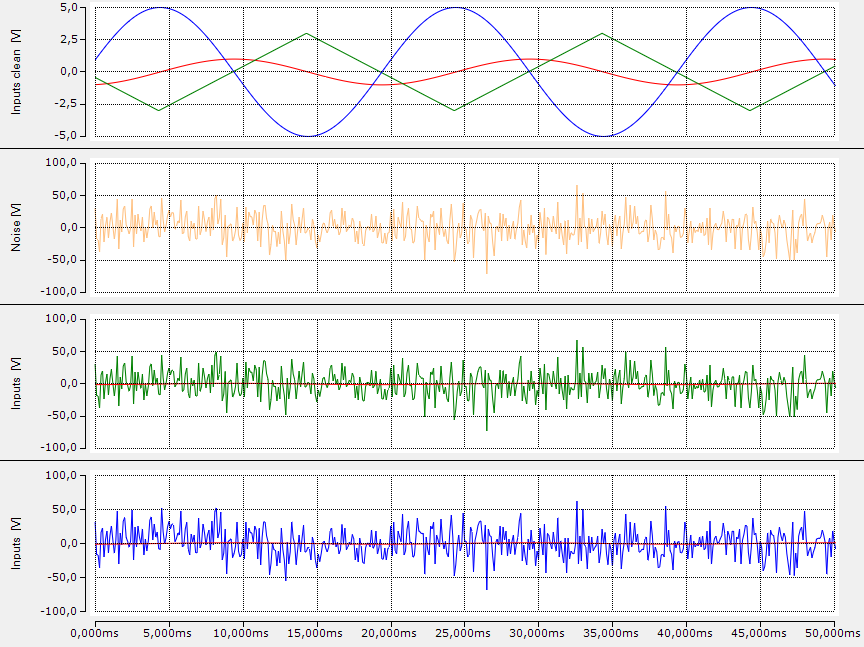Click the highest spike in the blue noisy chart
Viewport: 864px width, 647px height.
click(x=577, y=502)
